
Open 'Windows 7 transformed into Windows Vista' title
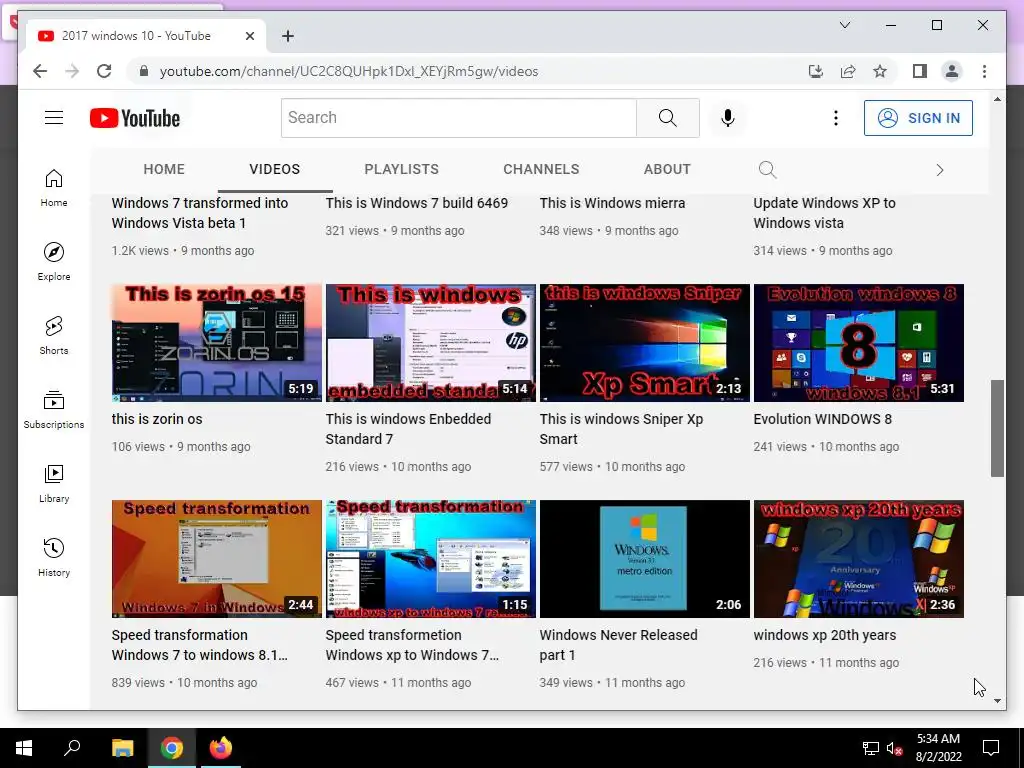(x=200, y=213)
